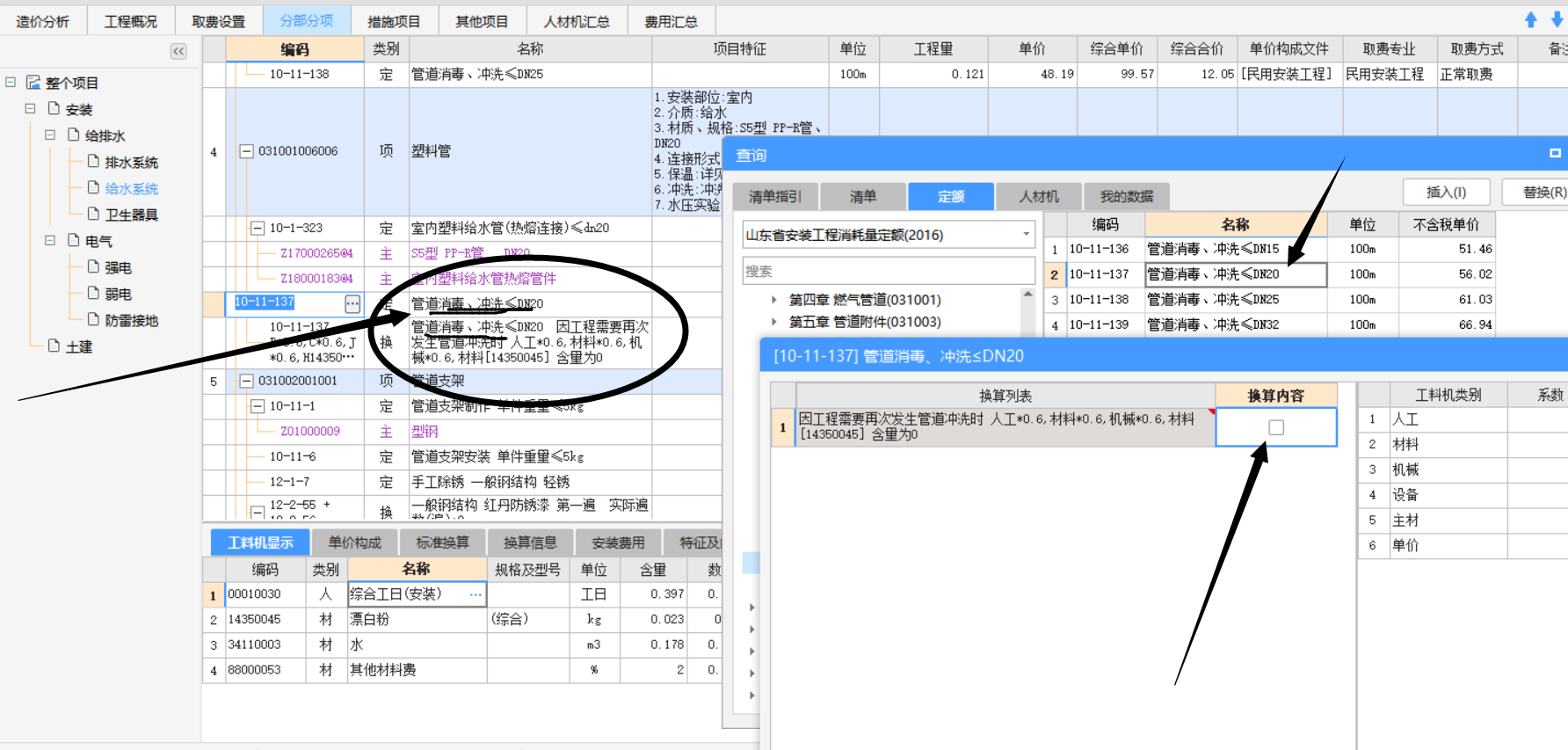This screenshot has height=750, width=1568.
Task: Select 给水系统 in the project tree
Action: click(131, 188)
